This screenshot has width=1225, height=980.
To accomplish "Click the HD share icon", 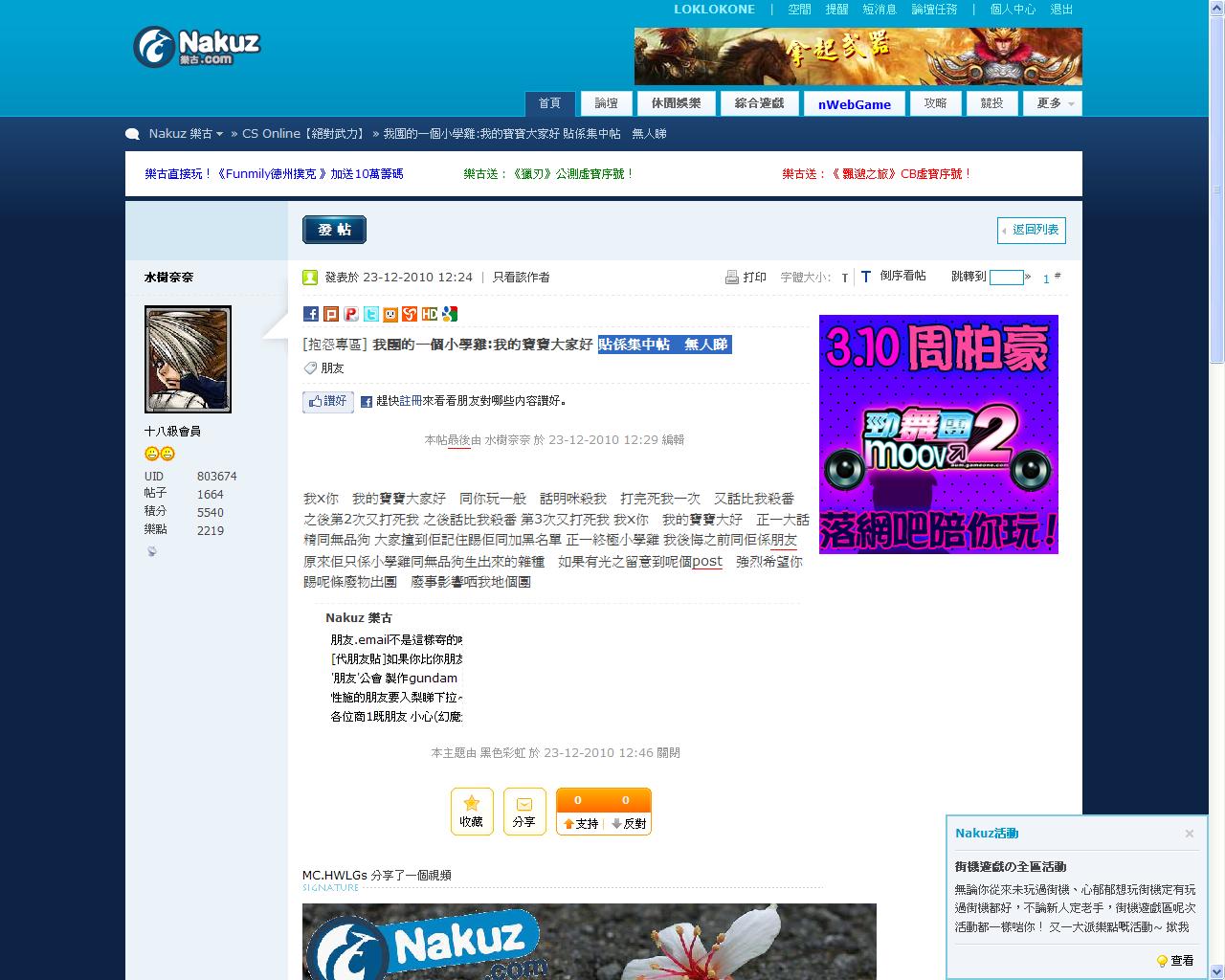I will tap(430, 314).
